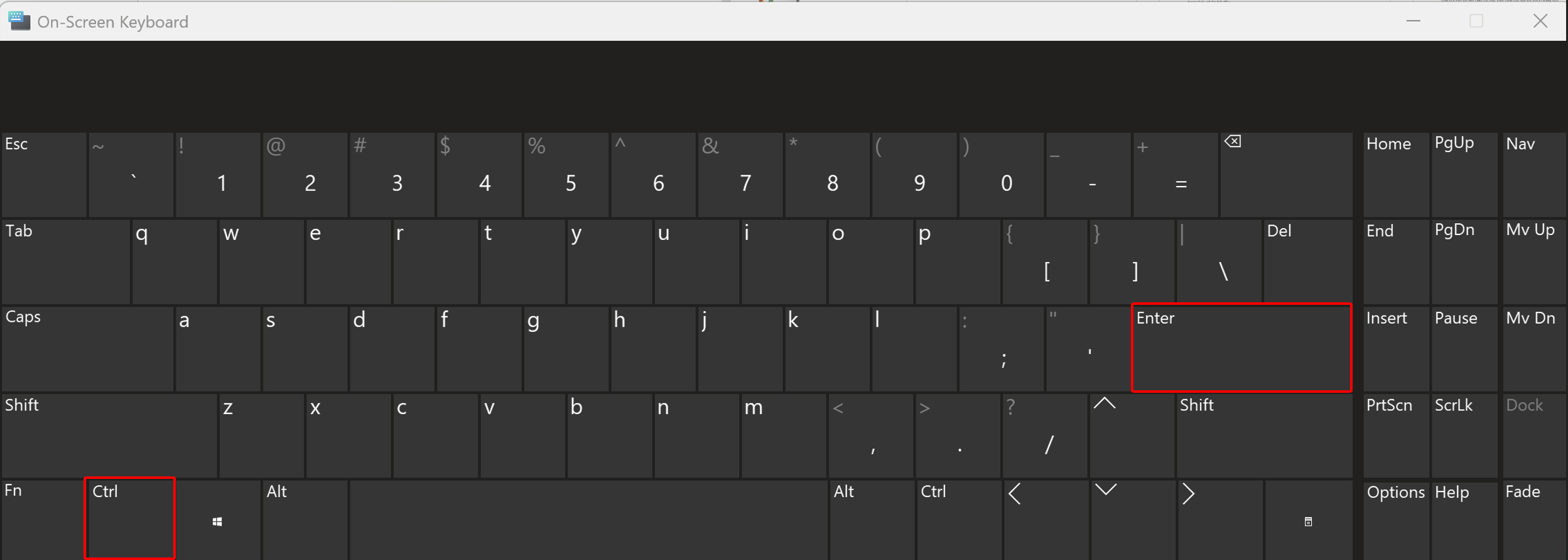Viewport: 1568px width, 560px height.
Task: Open the keyboard Options
Action: [x=1395, y=519]
